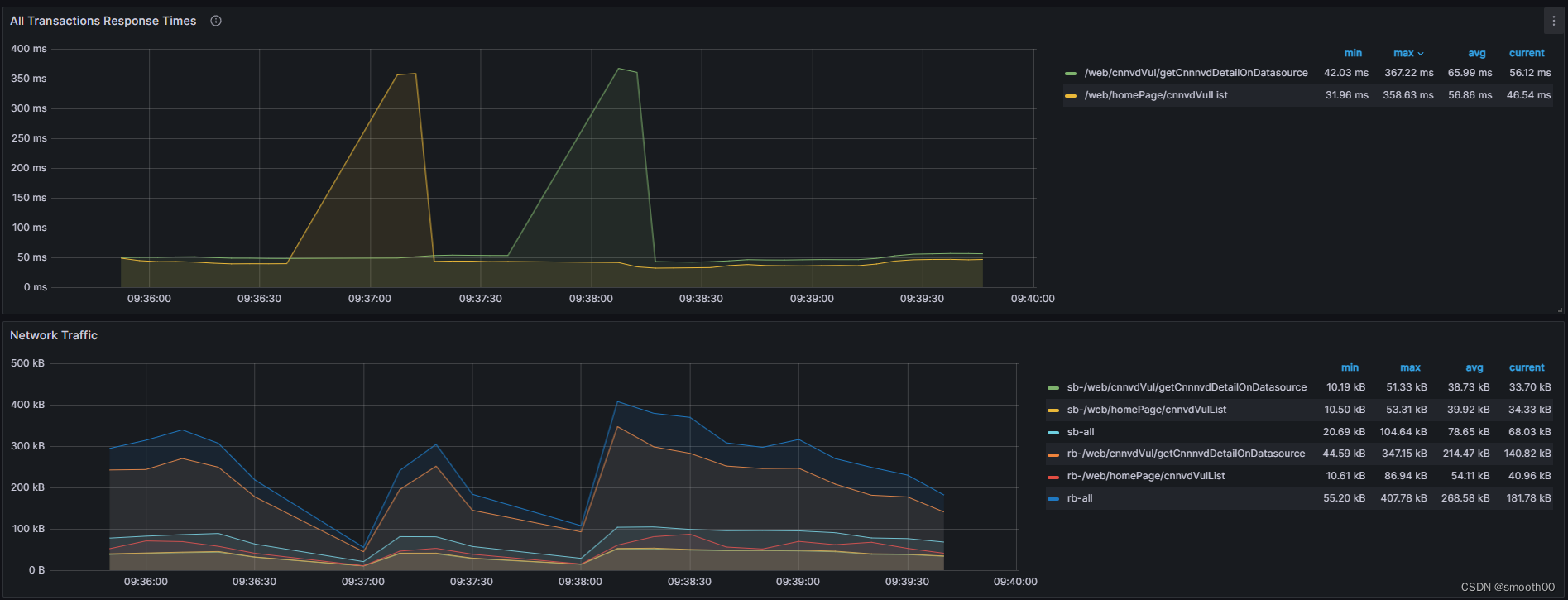The width and height of the screenshot is (1568, 600).
Task: Click the 09:37:00 label on network traffic axis
Action: (363, 582)
